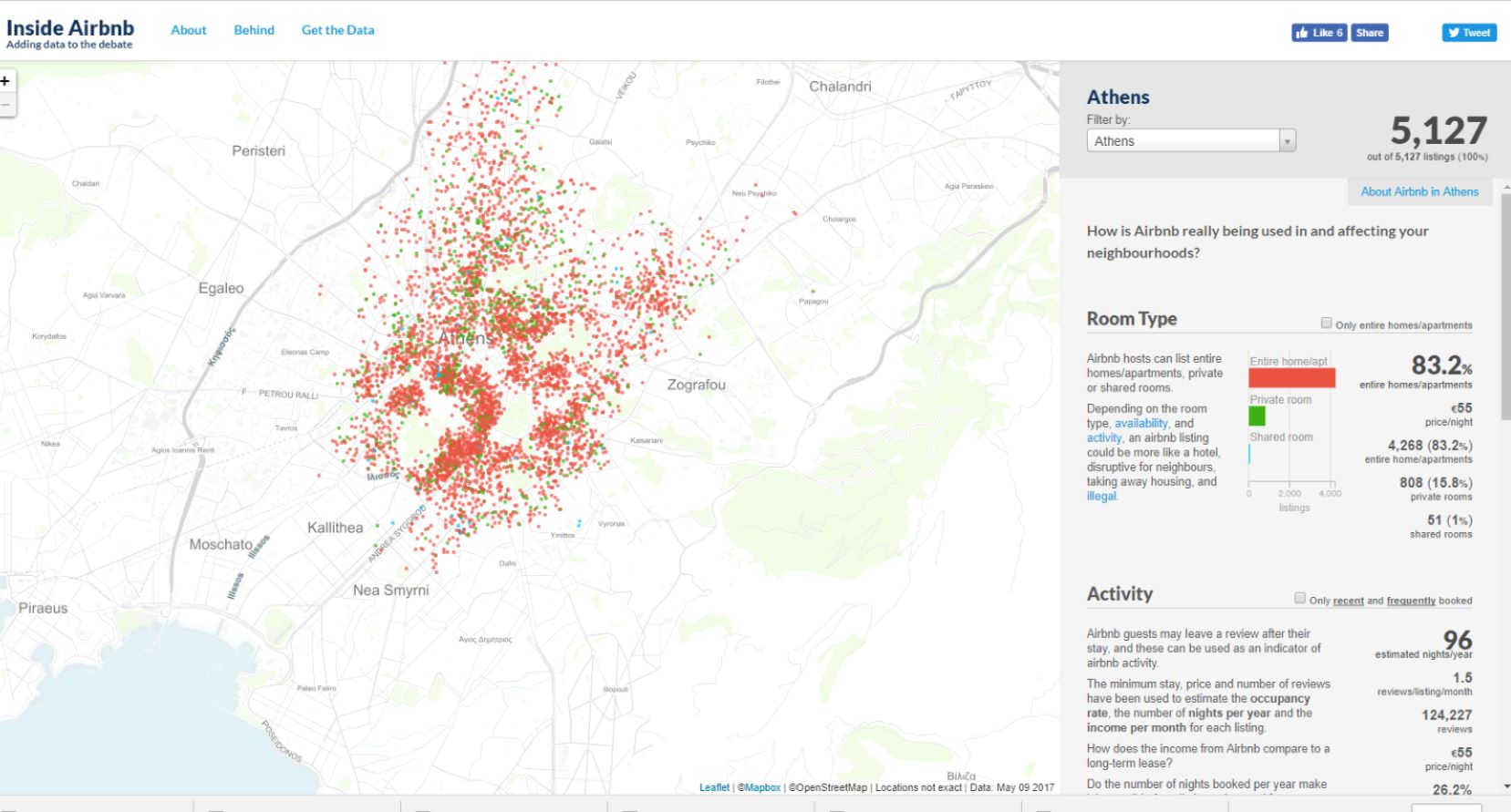Open About Airbnb in Athens tab
Screen dimensions: 1511x812
coord(1420,191)
